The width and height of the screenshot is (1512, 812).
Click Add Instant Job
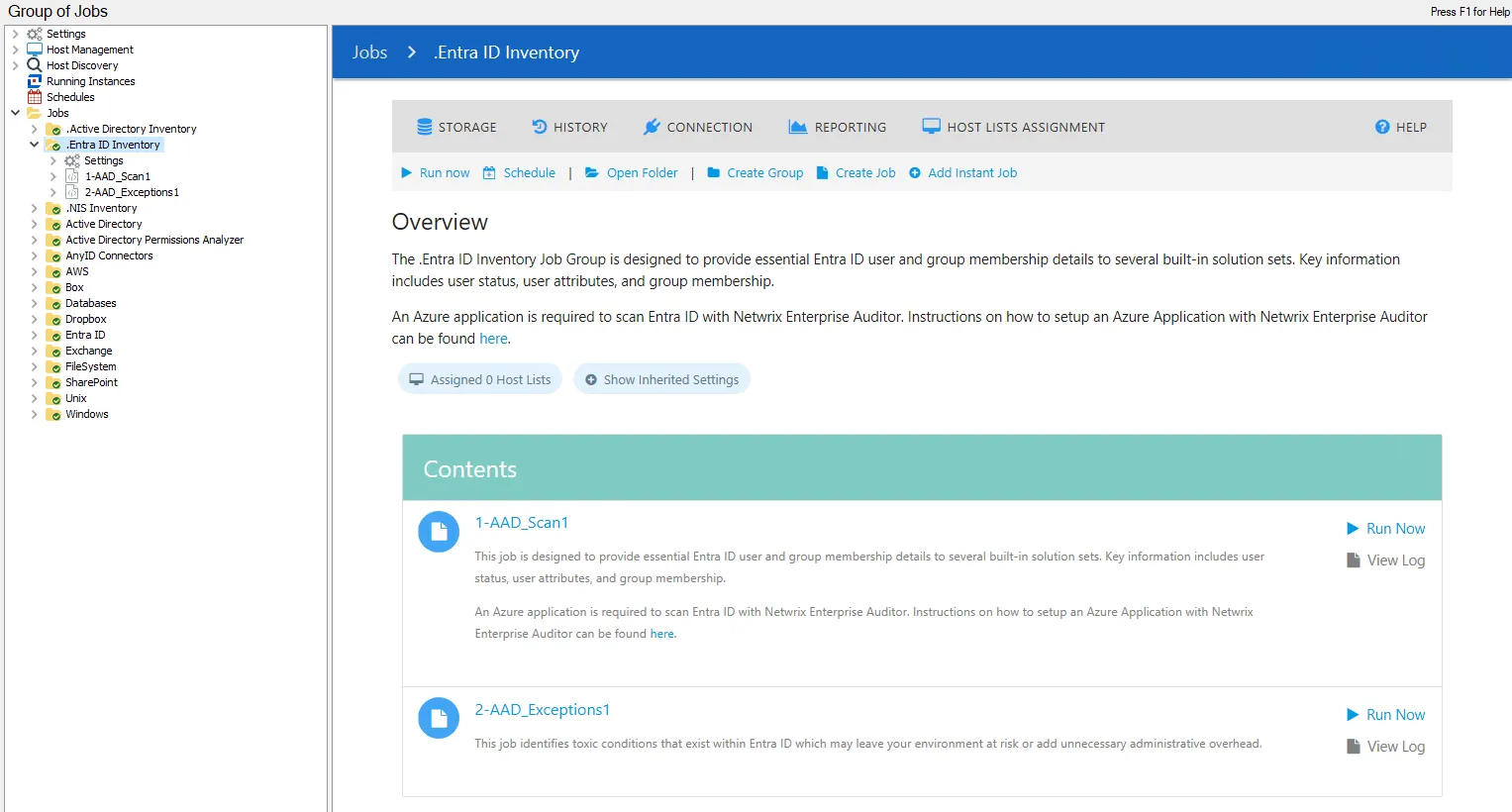click(x=972, y=172)
